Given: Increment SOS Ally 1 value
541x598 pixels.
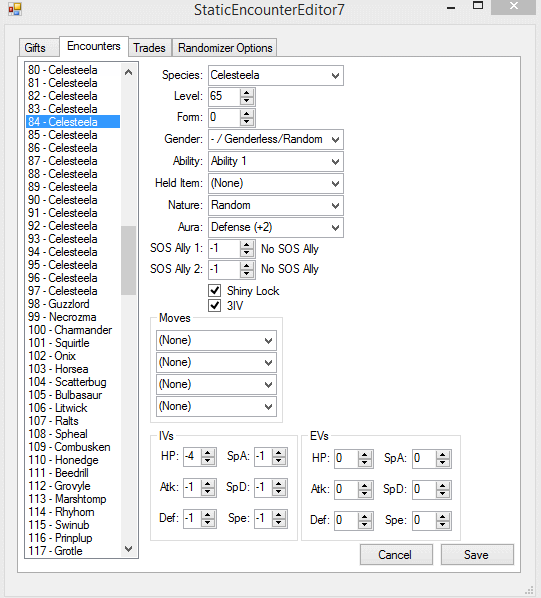Looking at the screenshot, I should (x=247, y=245).
